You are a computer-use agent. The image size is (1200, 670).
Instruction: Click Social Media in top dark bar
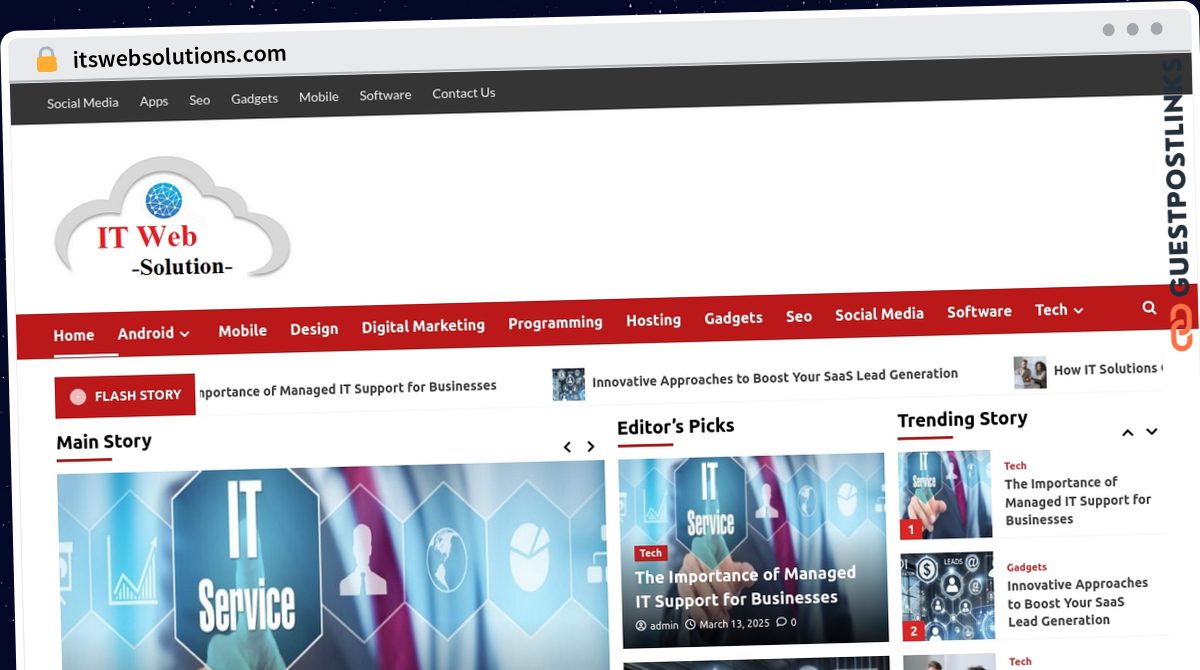click(83, 102)
